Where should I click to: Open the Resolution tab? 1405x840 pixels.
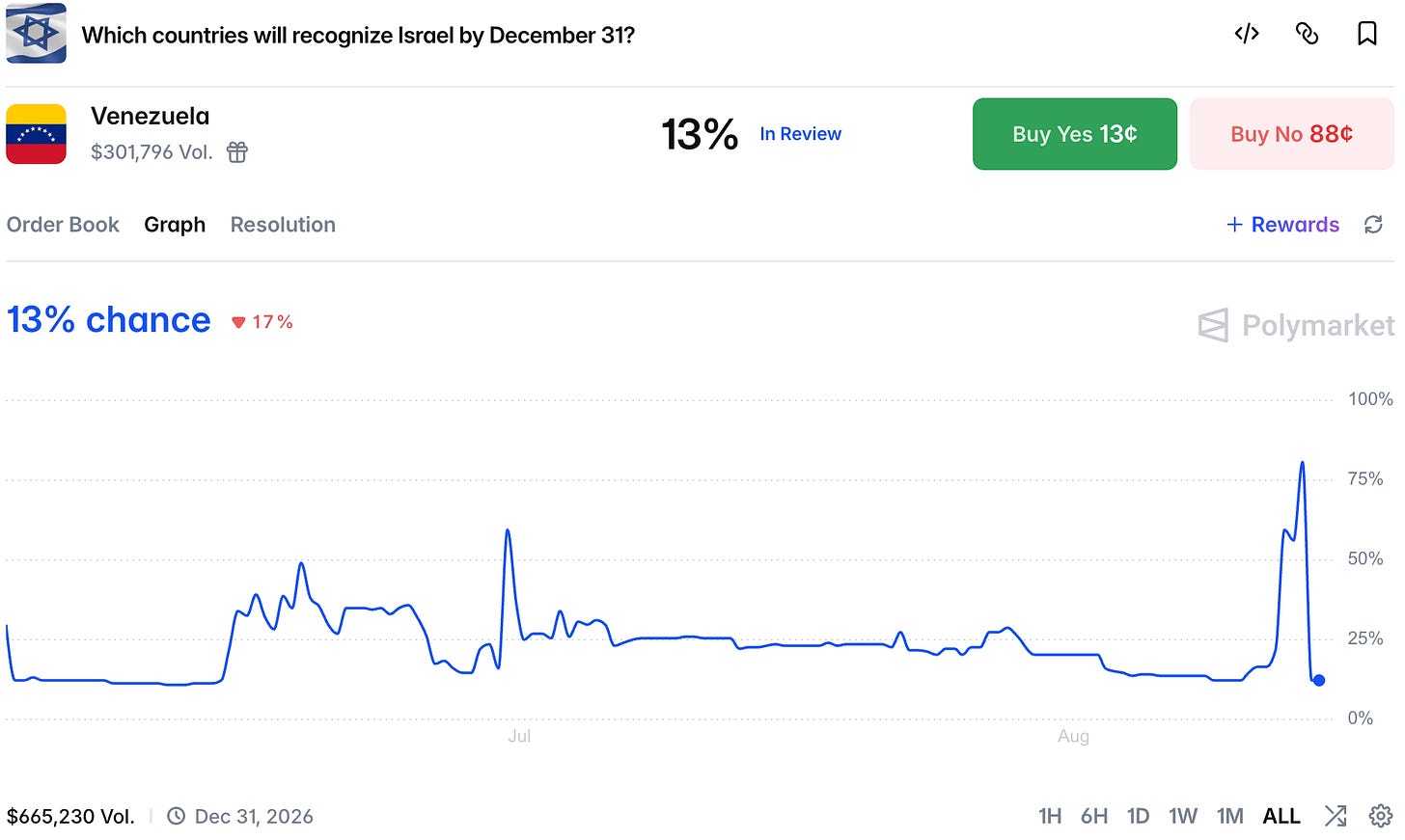pyautogui.click(x=283, y=225)
